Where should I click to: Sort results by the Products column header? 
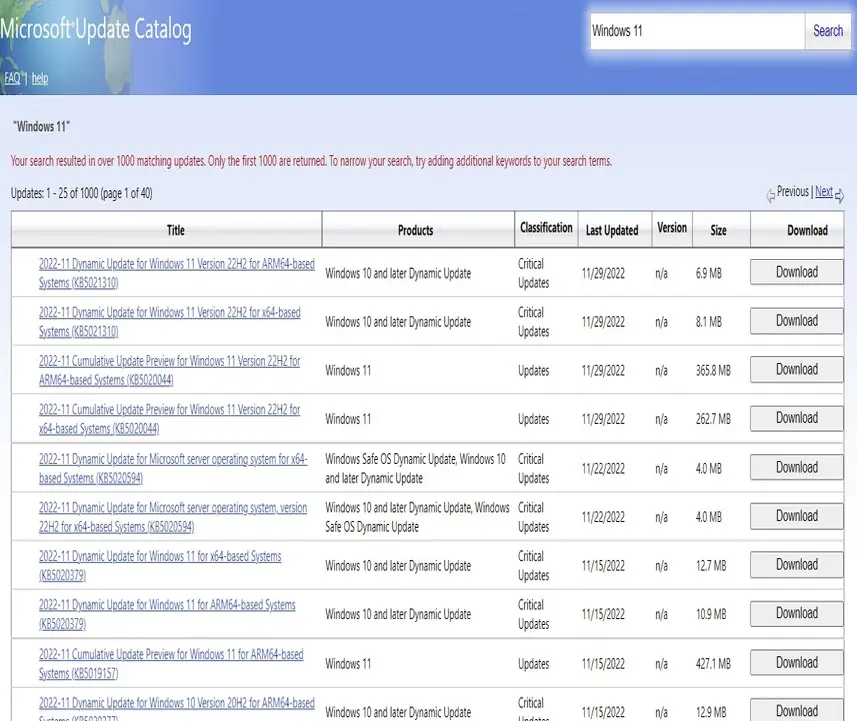[415, 230]
